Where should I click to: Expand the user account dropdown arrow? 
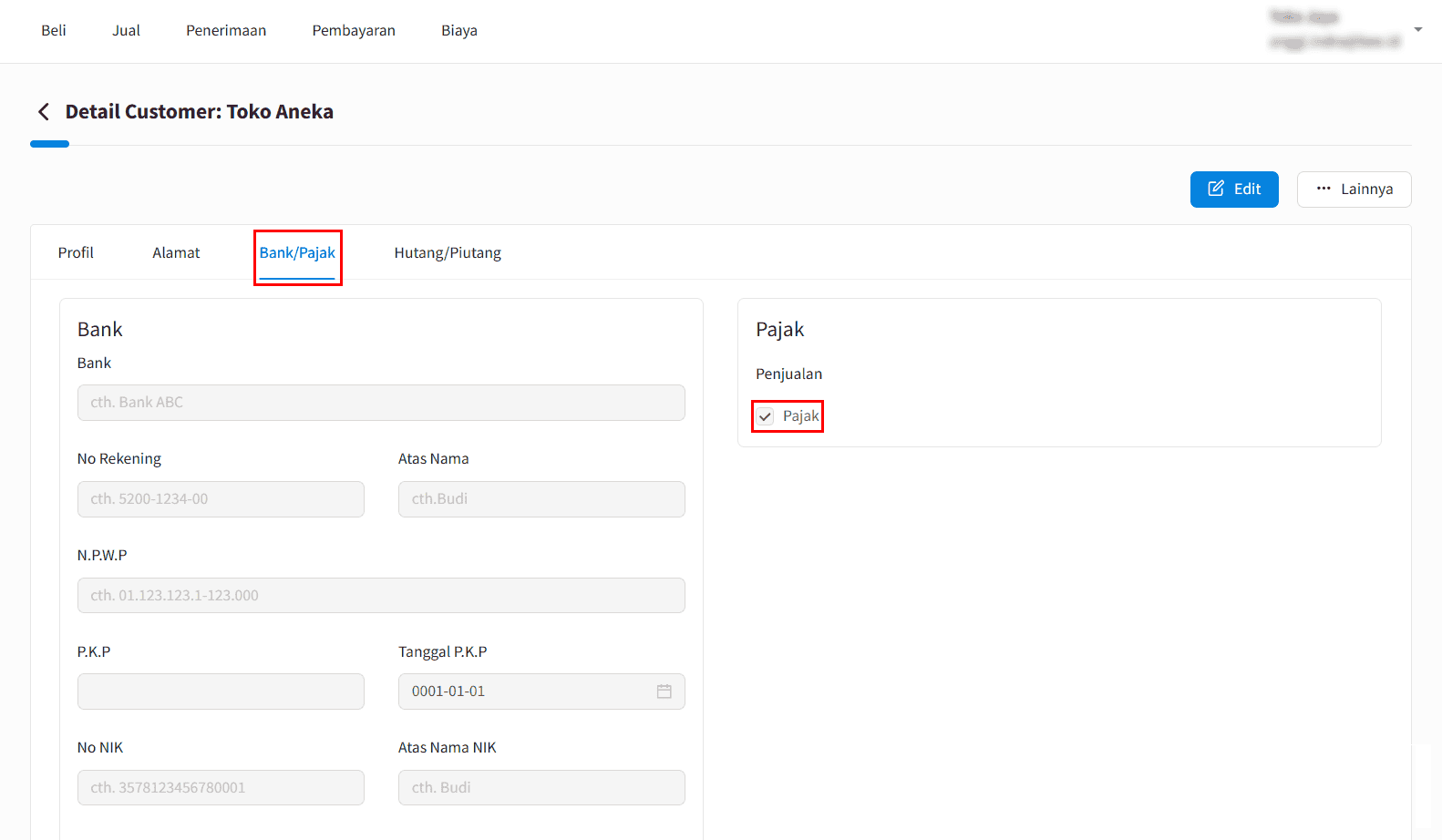pos(1417,30)
